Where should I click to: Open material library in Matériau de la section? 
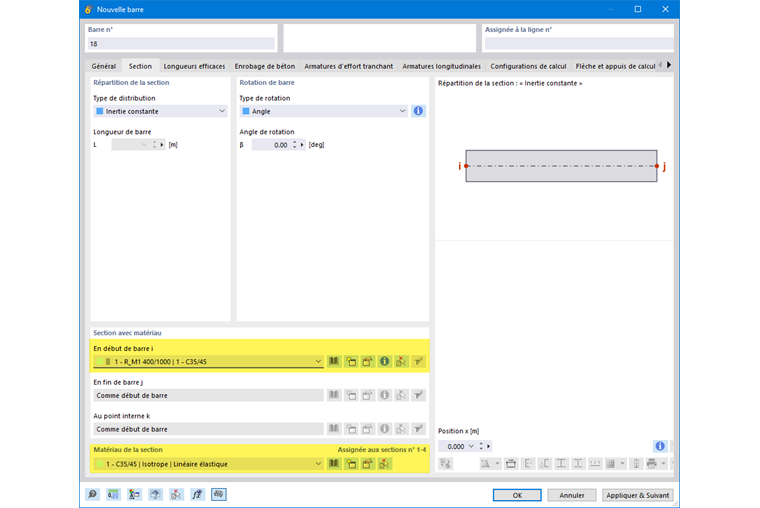[334, 464]
